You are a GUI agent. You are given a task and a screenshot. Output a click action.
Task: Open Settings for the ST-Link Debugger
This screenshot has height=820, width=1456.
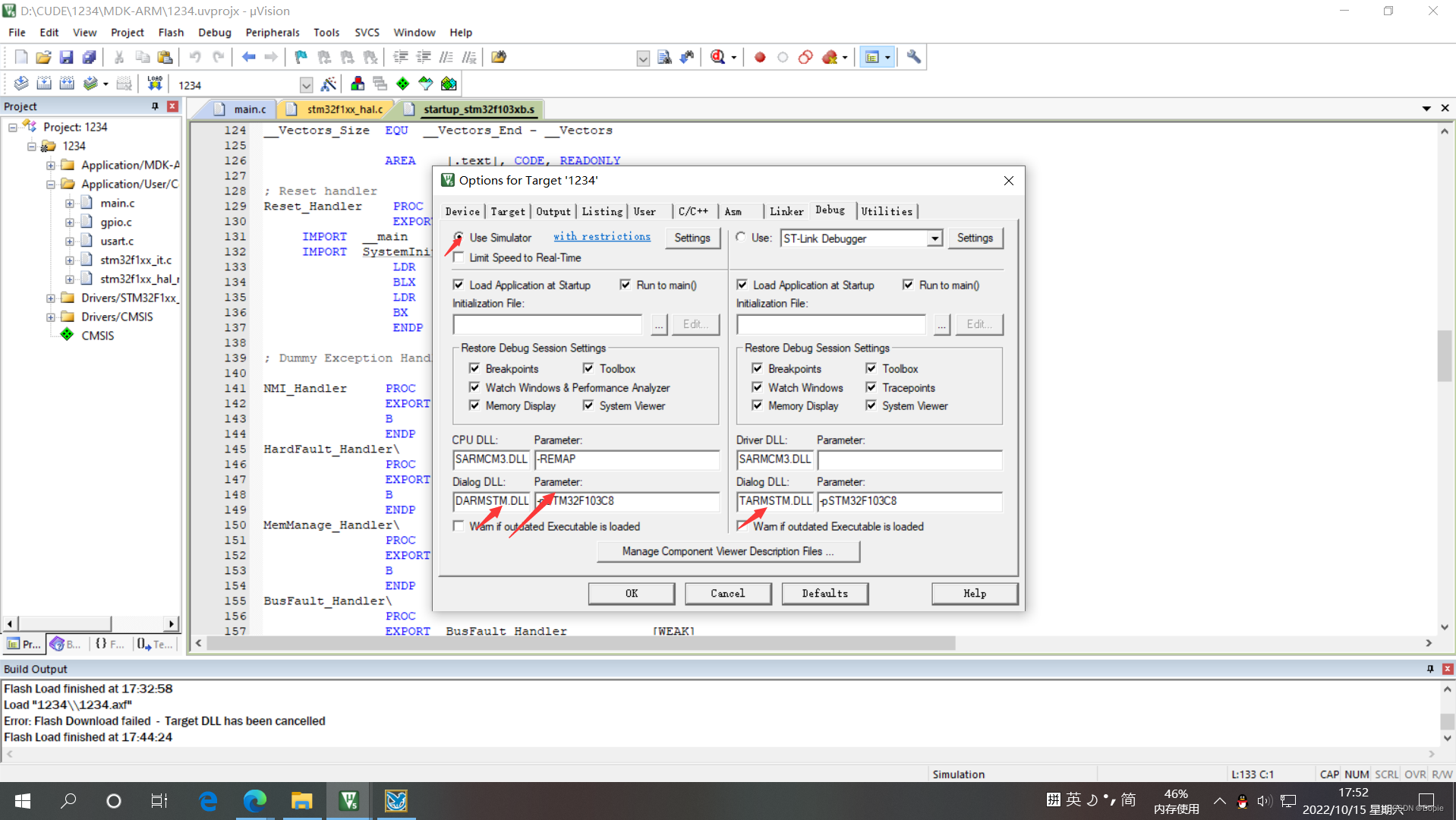point(975,238)
